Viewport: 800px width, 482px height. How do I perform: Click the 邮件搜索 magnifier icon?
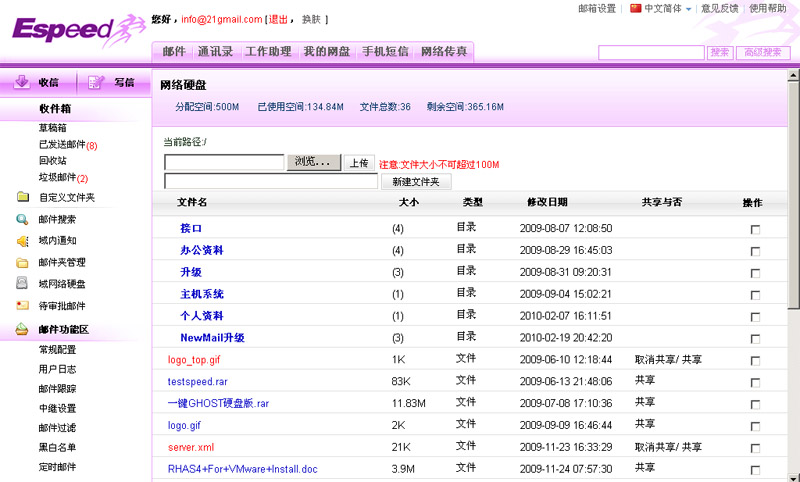pyautogui.click(x=22, y=219)
